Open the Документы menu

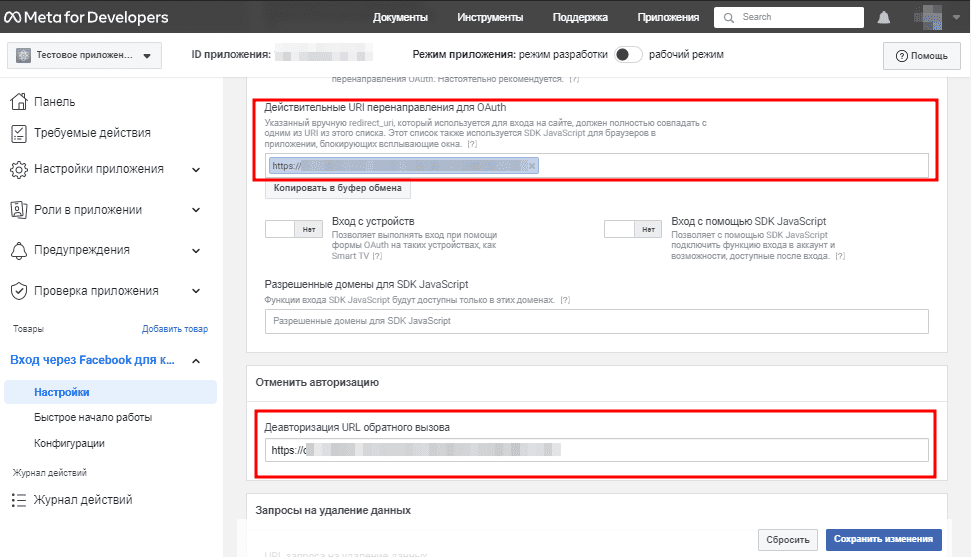[400, 17]
